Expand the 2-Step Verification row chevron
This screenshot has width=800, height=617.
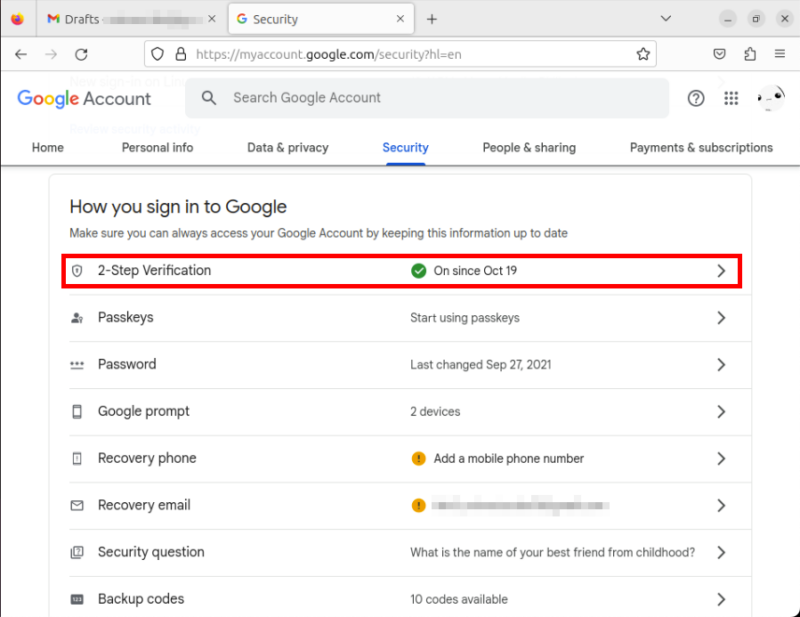pyautogui.click(x=722, y=270)
